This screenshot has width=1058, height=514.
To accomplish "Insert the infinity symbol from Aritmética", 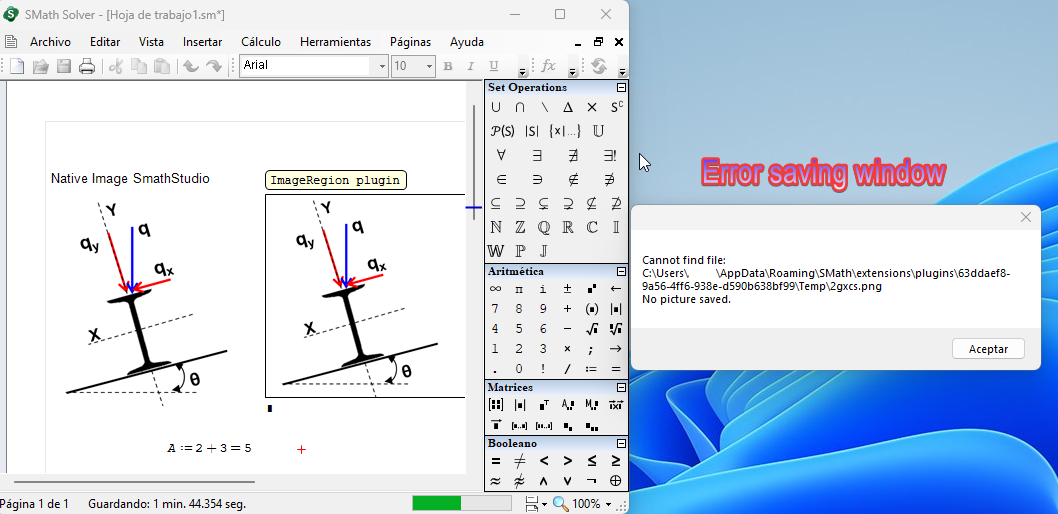I will 496,289.
